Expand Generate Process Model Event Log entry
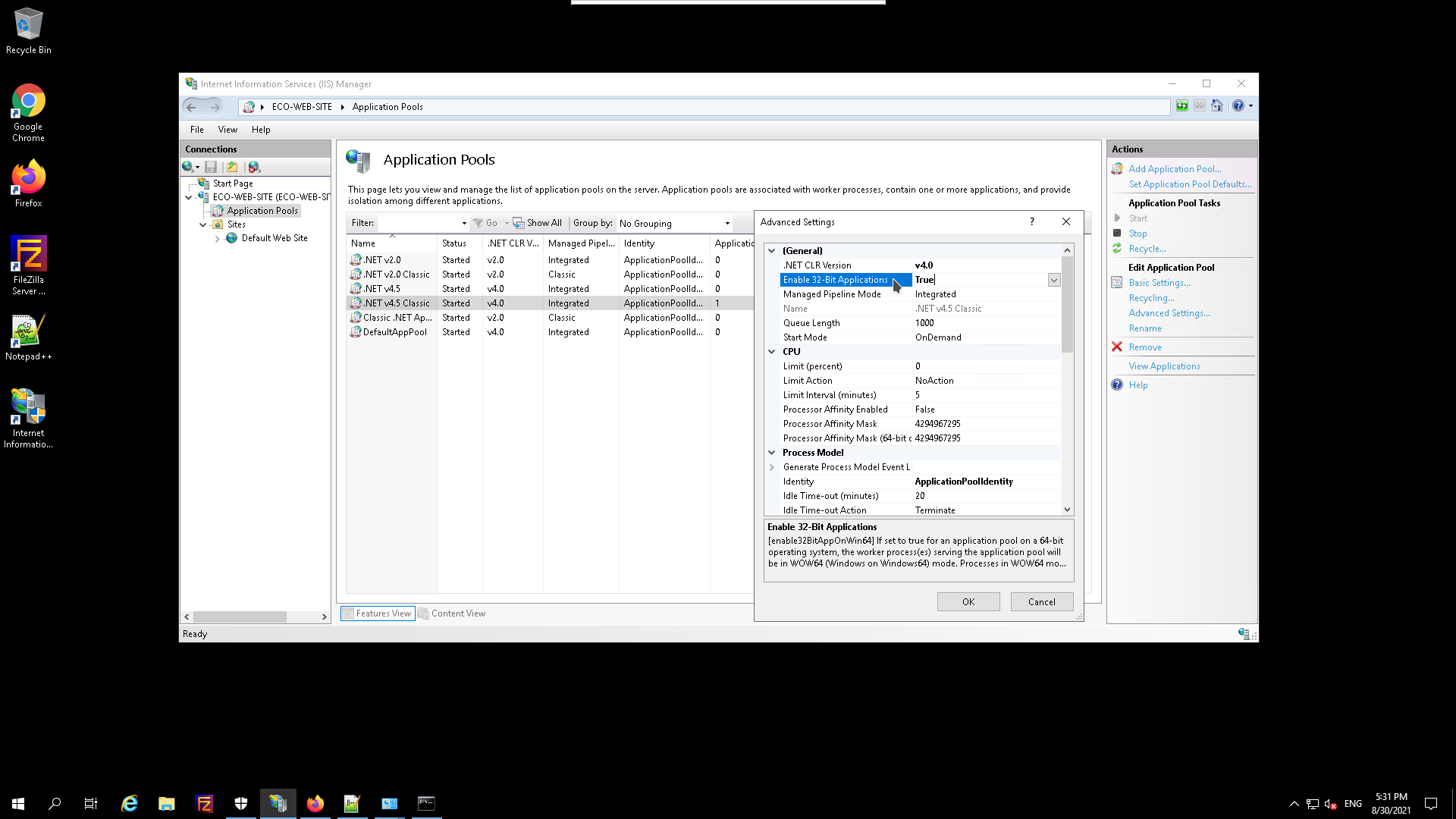This screenshot has height=819, width=1456. tap(772, 467)
